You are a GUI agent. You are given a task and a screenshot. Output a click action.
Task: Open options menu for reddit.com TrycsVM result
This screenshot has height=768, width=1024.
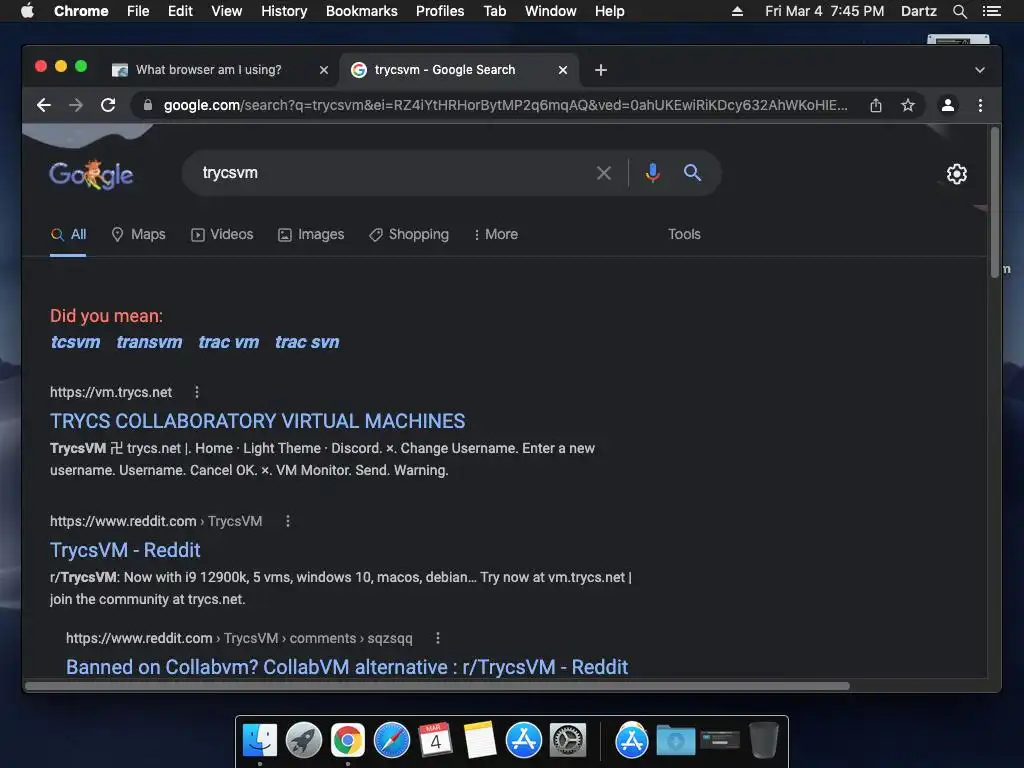coord(287,521)
